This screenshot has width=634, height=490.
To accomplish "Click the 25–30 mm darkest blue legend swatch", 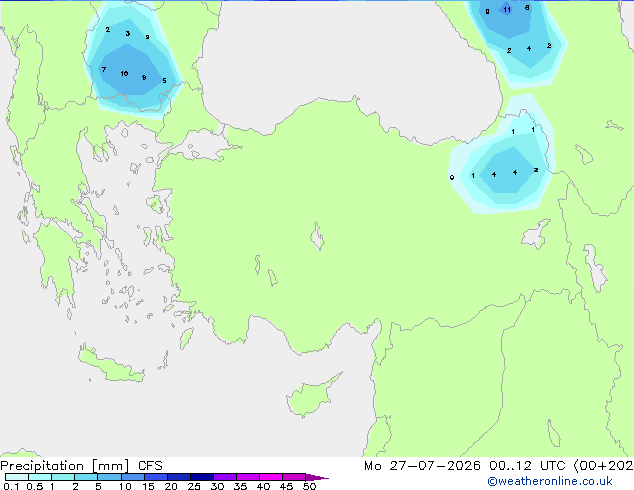I will tap(202, 477).
